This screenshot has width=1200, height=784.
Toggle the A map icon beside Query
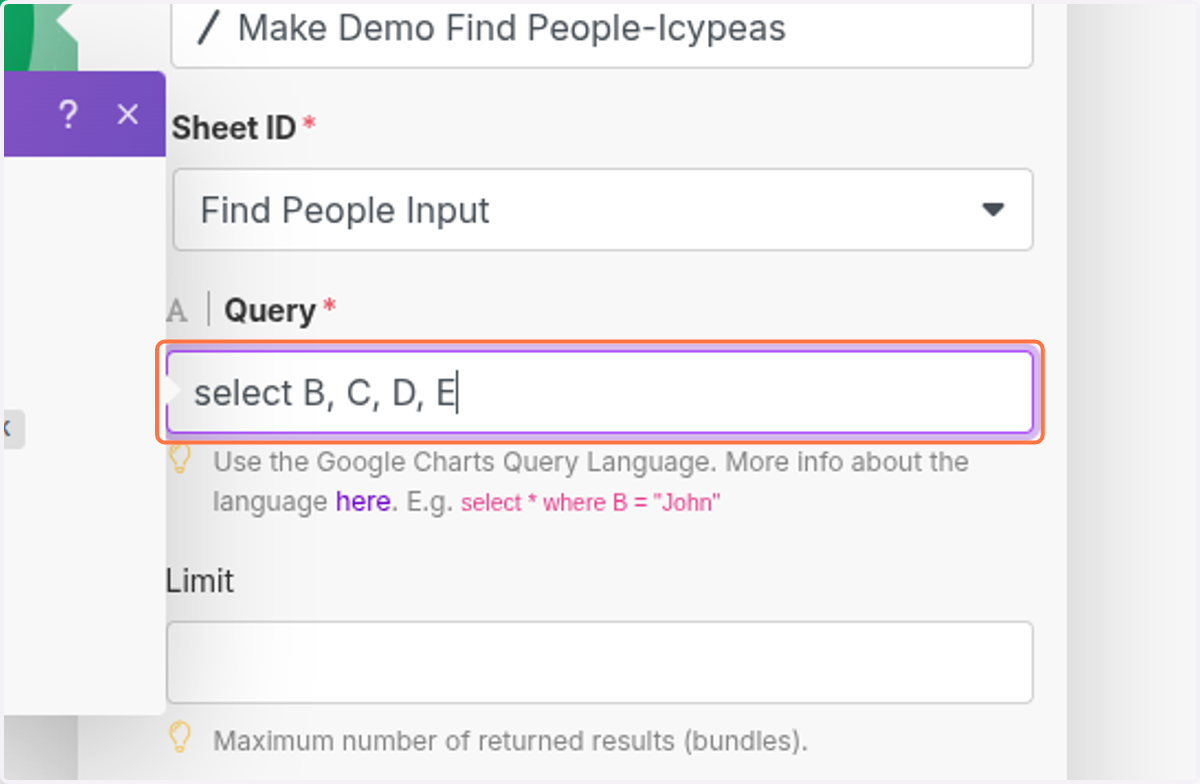pos(177,311)
